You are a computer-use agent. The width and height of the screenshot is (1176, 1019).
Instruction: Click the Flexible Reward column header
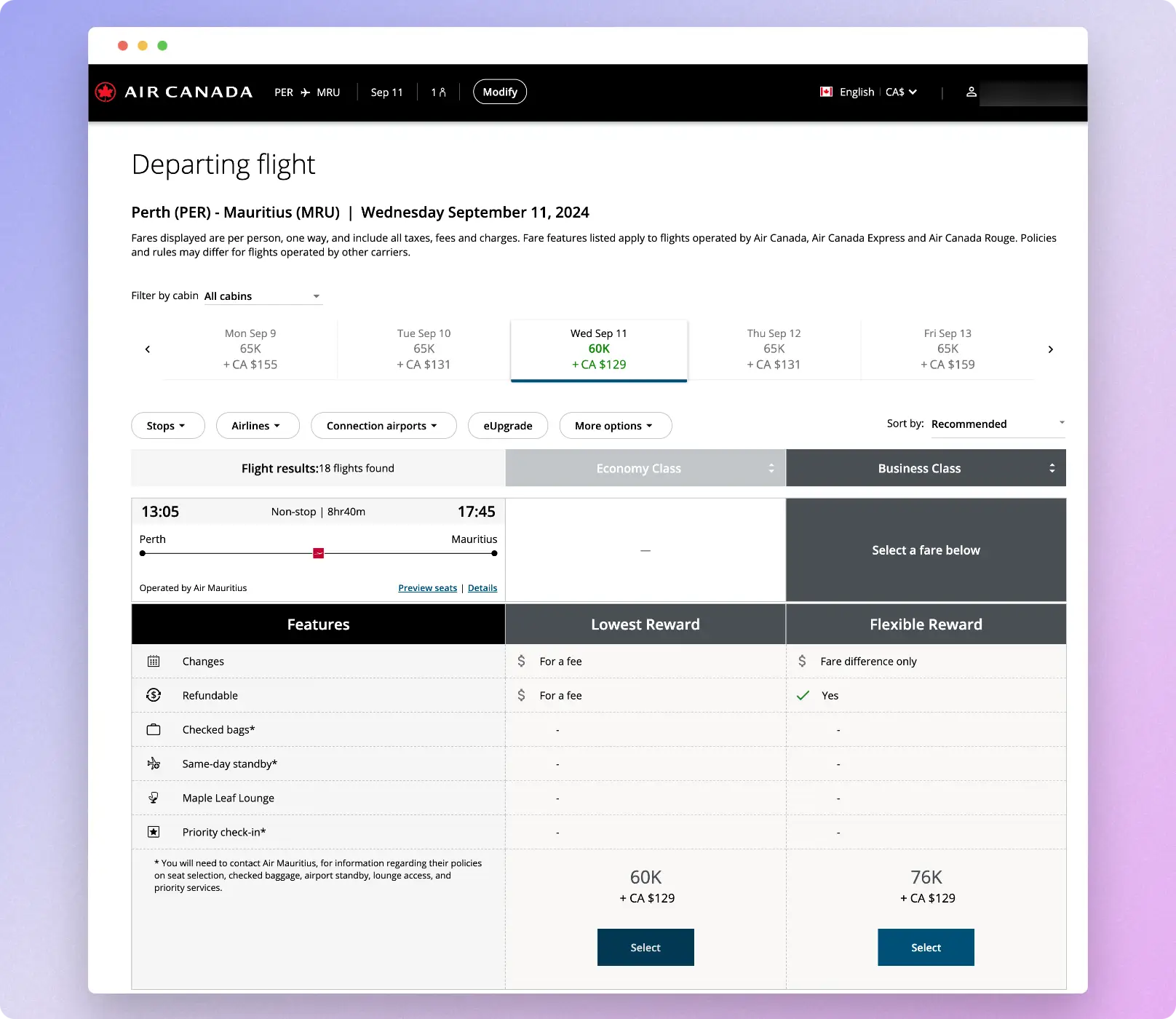tap(926, 625)
